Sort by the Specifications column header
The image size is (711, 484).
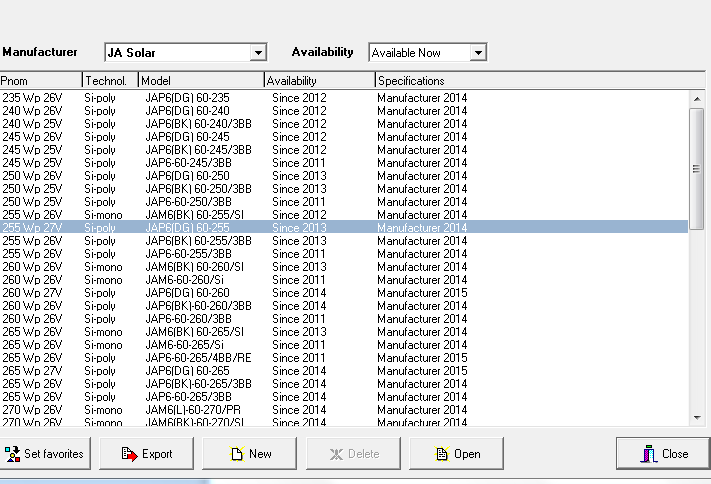pyautogui.click(x=540, y=81)
